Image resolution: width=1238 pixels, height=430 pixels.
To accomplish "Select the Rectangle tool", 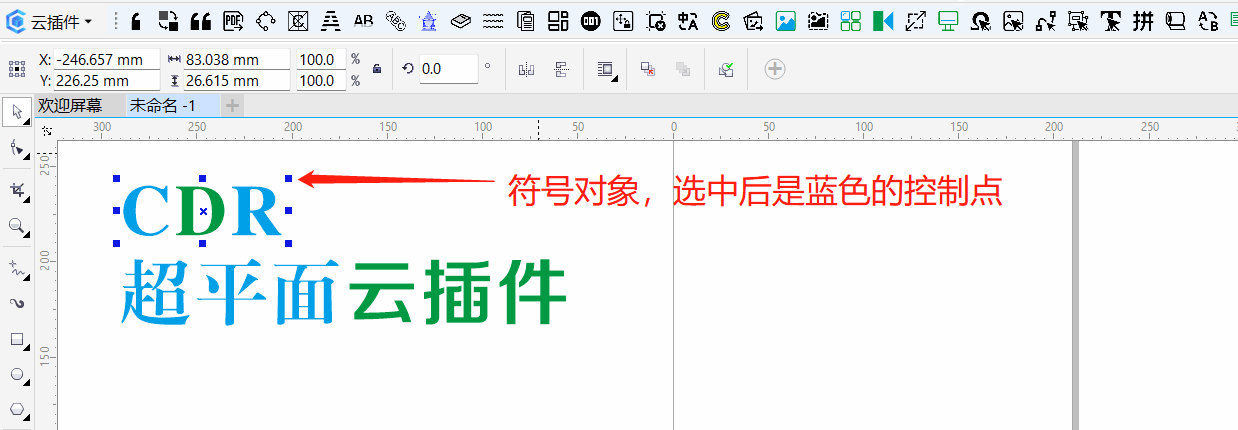I will click(16, 339).
